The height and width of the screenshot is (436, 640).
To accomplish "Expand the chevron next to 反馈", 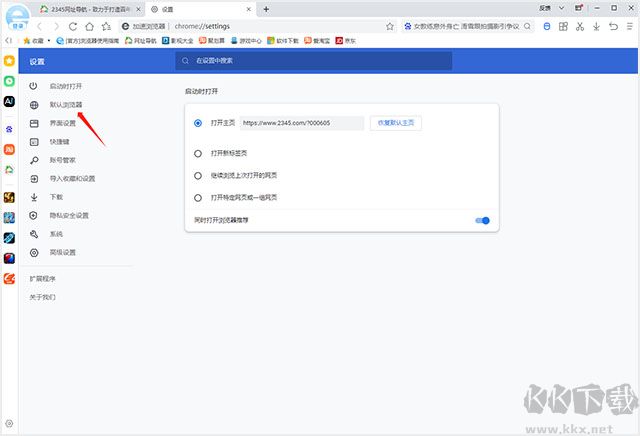I will pyautogui.click(x=561, y=8).
